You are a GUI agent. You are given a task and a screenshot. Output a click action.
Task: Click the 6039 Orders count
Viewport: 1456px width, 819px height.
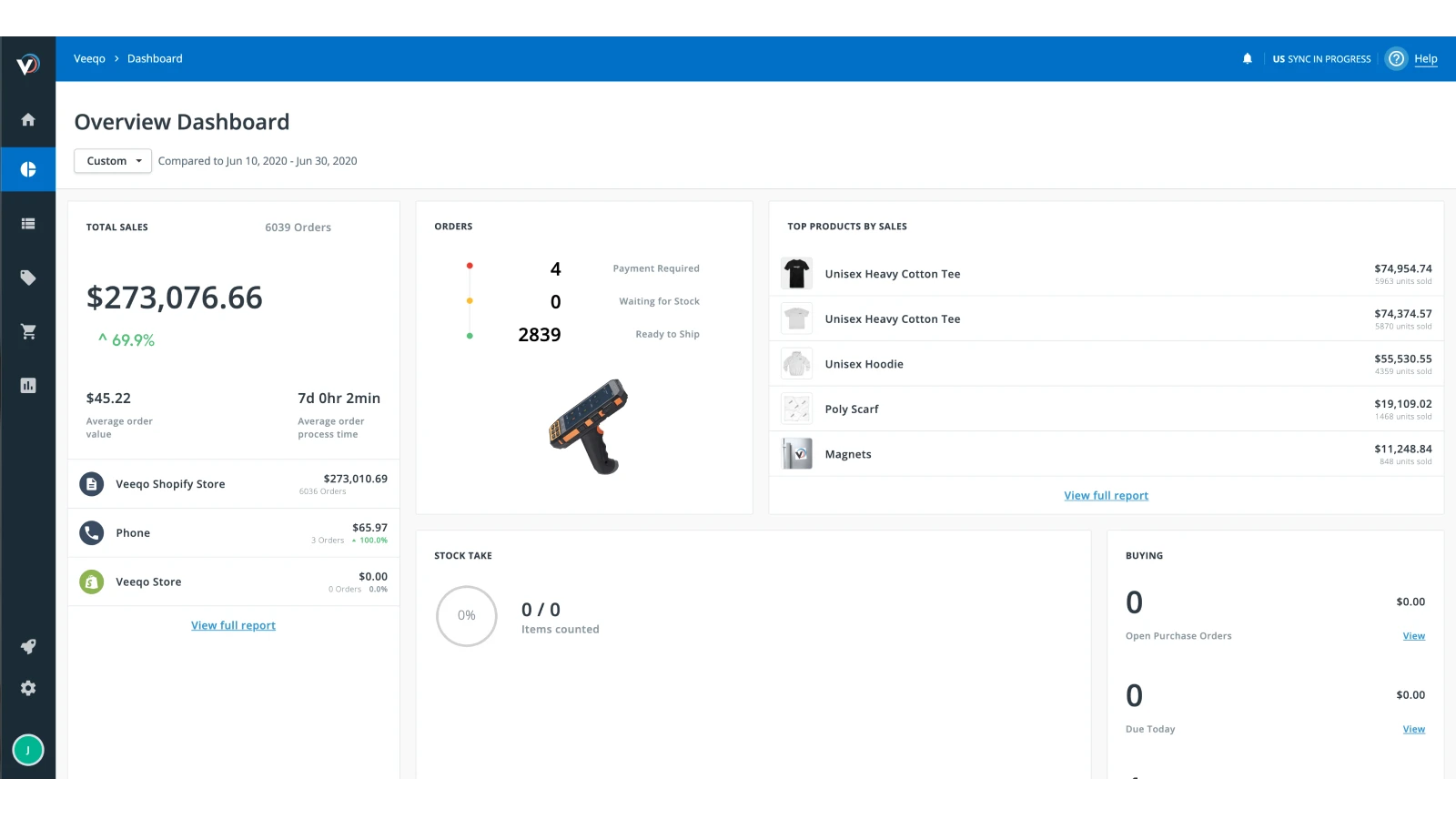click(x=298, y=227)
